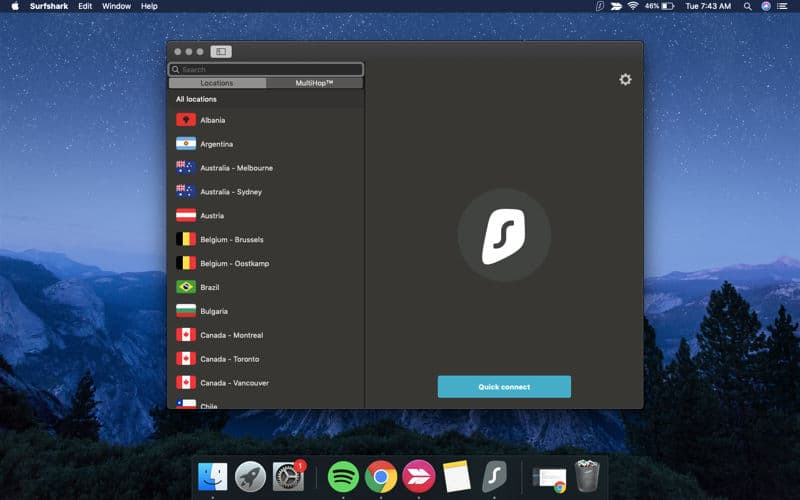800x500 pixels.
Task: Open Siri from the menu bar
Action: pos(766,6)
